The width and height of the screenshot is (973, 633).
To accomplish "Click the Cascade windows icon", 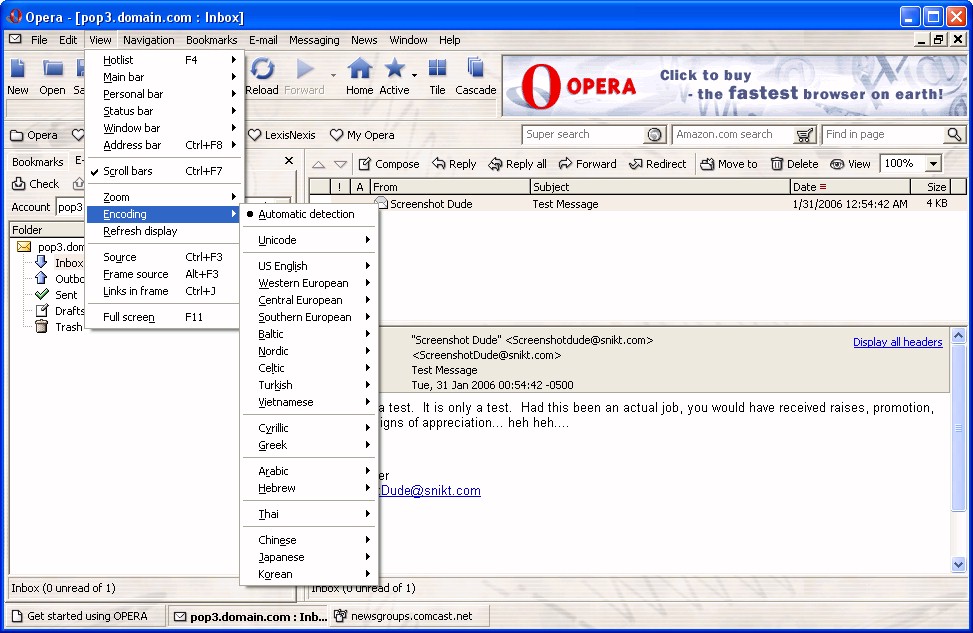I will pyautogui.click(x=475, y=70).
